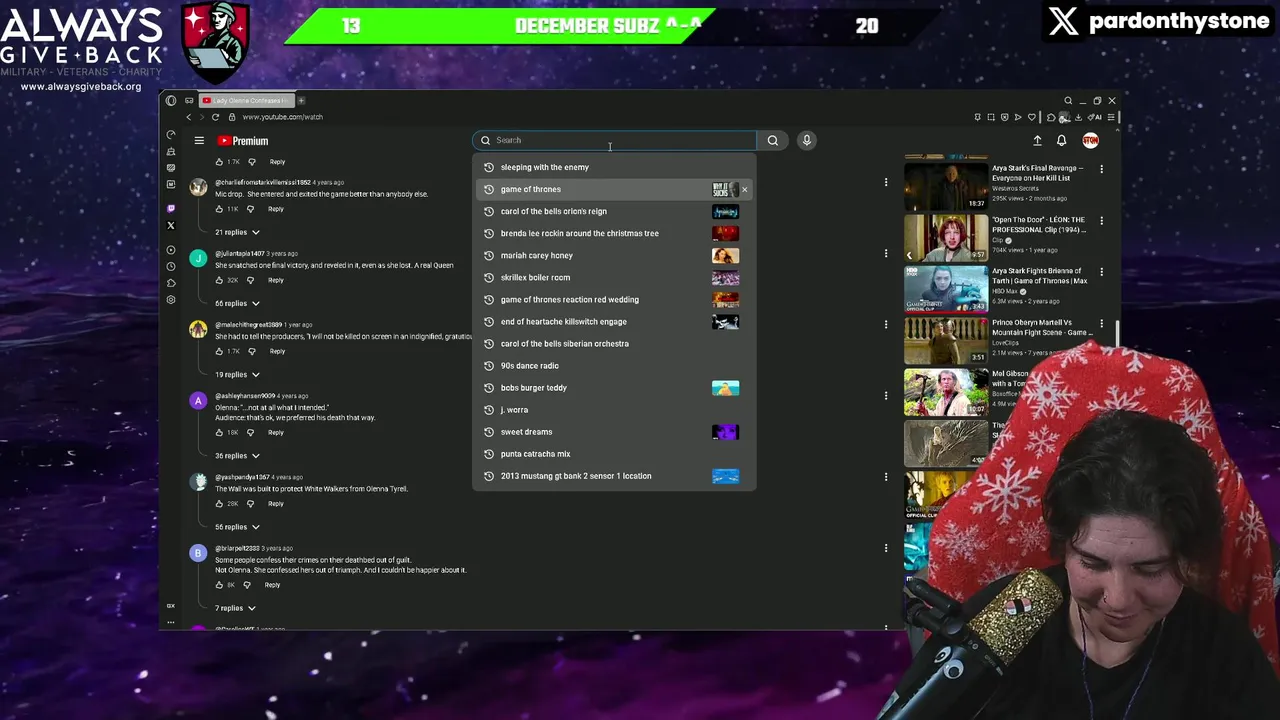Like the comment by @juliantapia1407

pyautogui.click(x=219, y=280)
